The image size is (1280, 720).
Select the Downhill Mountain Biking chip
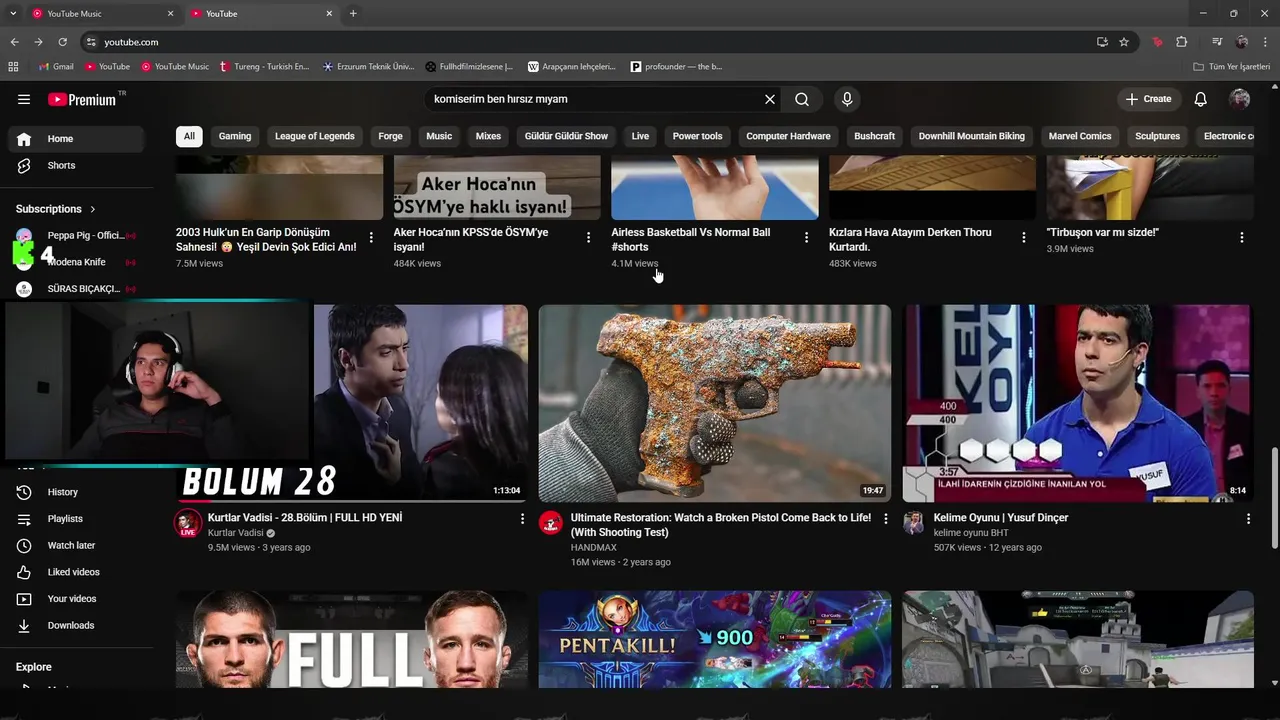click(x=972, y=136)
